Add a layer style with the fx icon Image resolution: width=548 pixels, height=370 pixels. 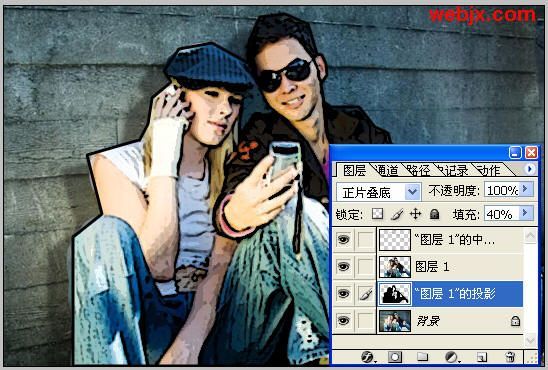click(x=368, y=357)
